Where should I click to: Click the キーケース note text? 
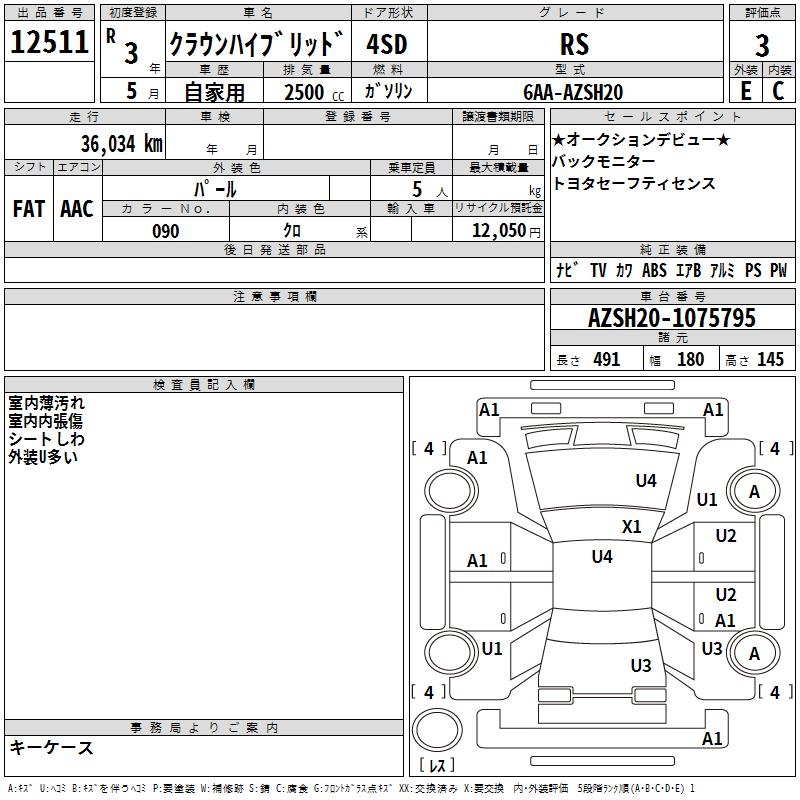pos(52,747)
